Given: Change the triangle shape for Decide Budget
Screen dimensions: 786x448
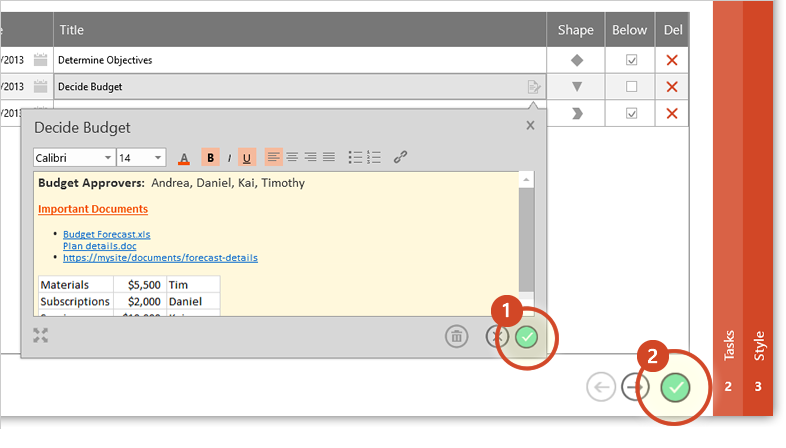Looking at the screenshot, I should click(576, 87).
